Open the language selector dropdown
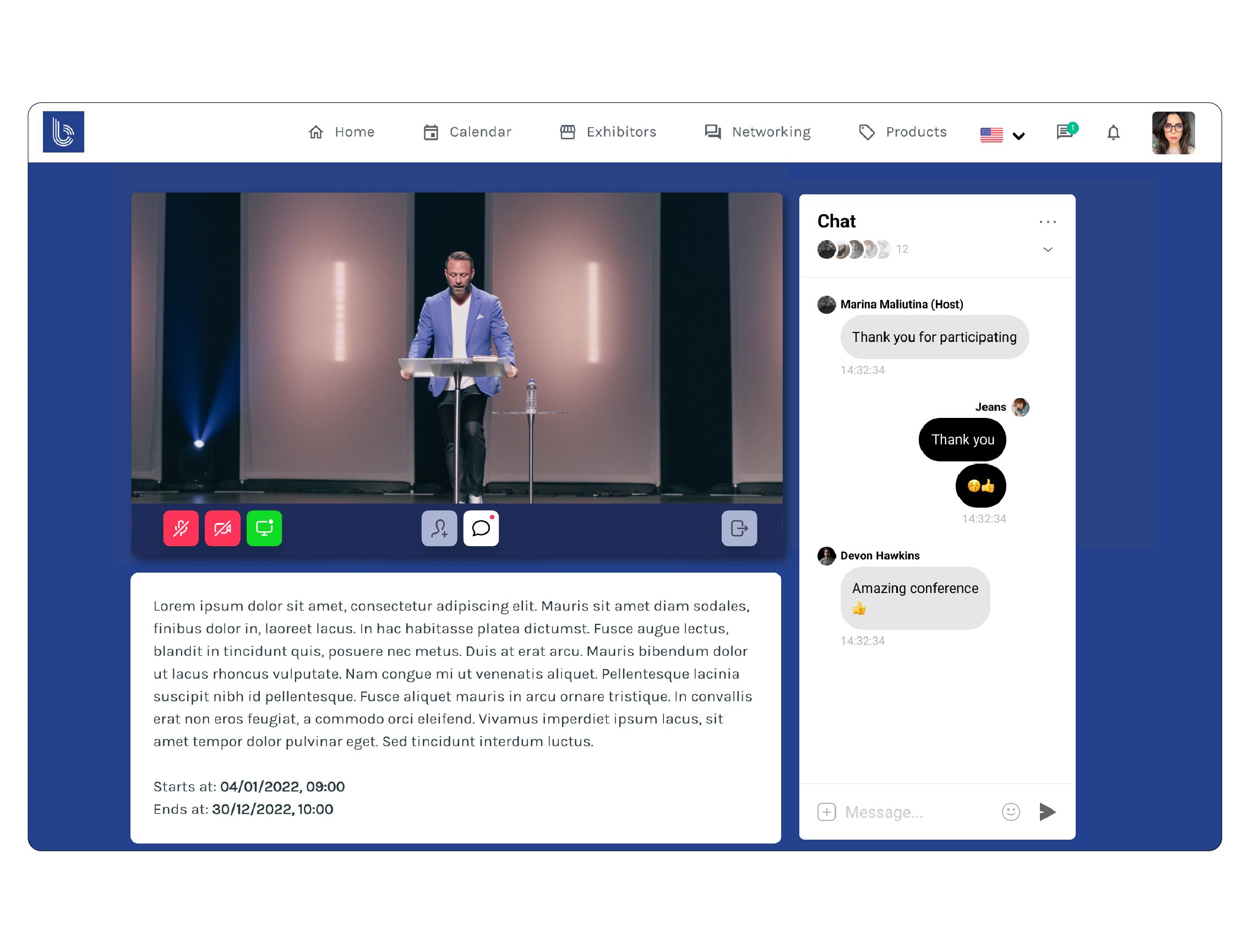This screenshot has height=952, width=1248. (1001, 134)
